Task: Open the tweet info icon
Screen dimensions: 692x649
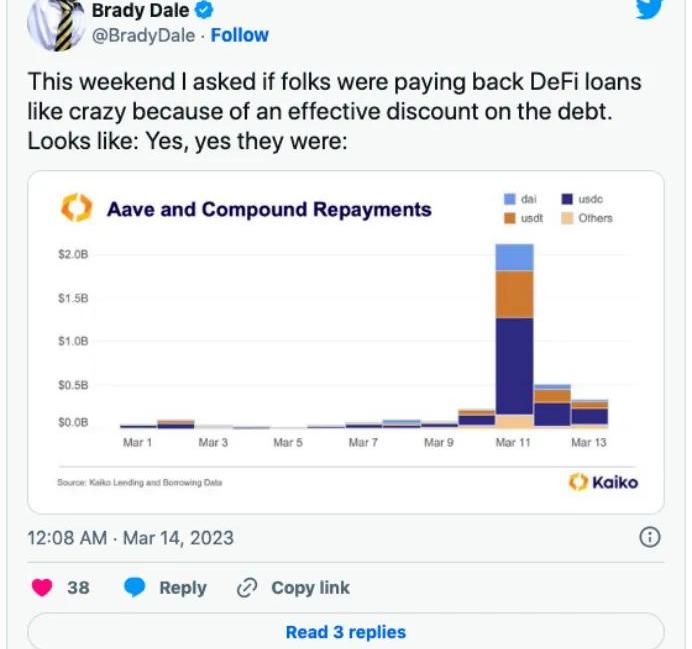Action: [x=649, y=538]
